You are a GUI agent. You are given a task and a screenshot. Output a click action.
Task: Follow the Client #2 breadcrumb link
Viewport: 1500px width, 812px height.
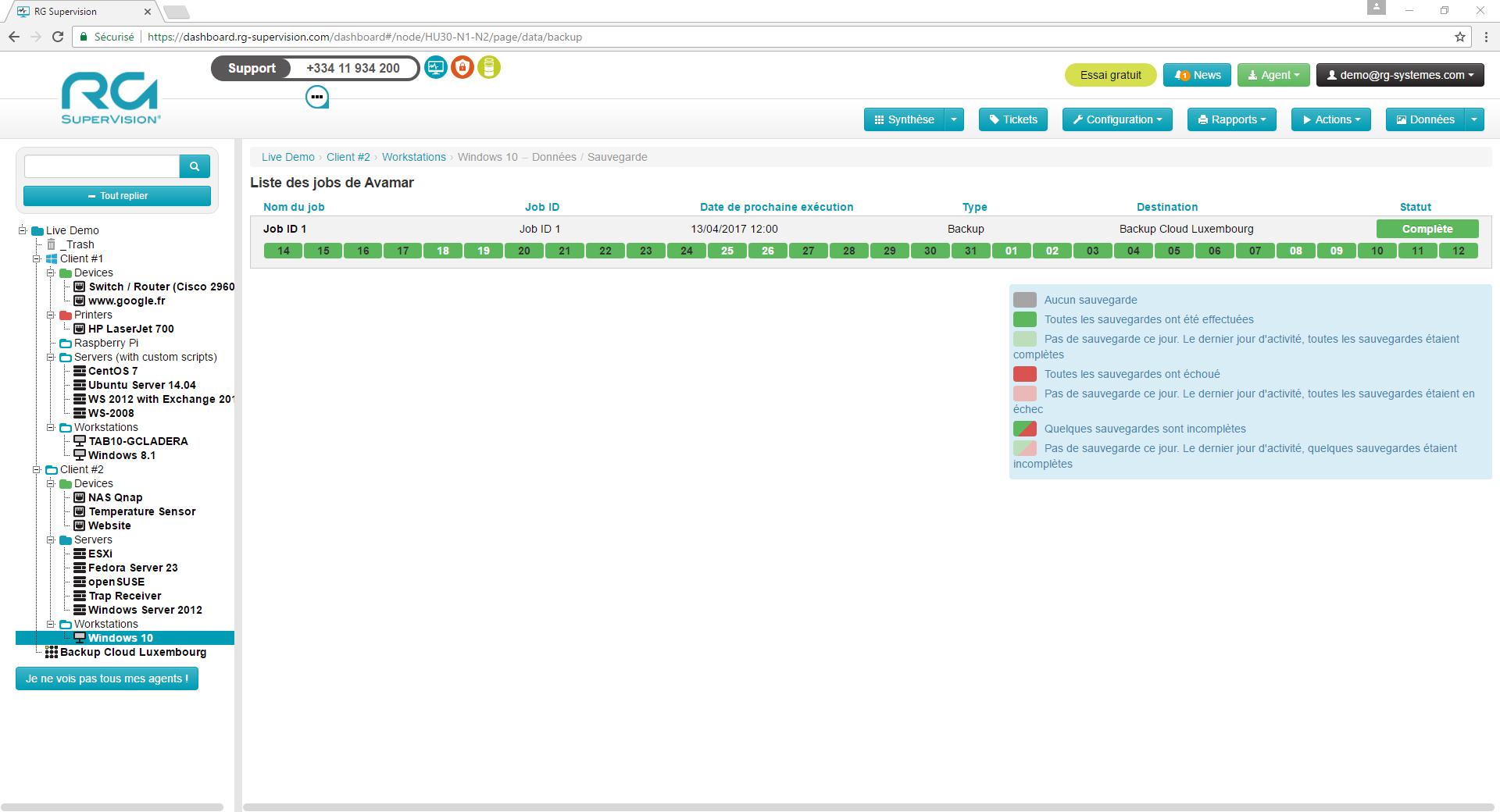point(348,157)
